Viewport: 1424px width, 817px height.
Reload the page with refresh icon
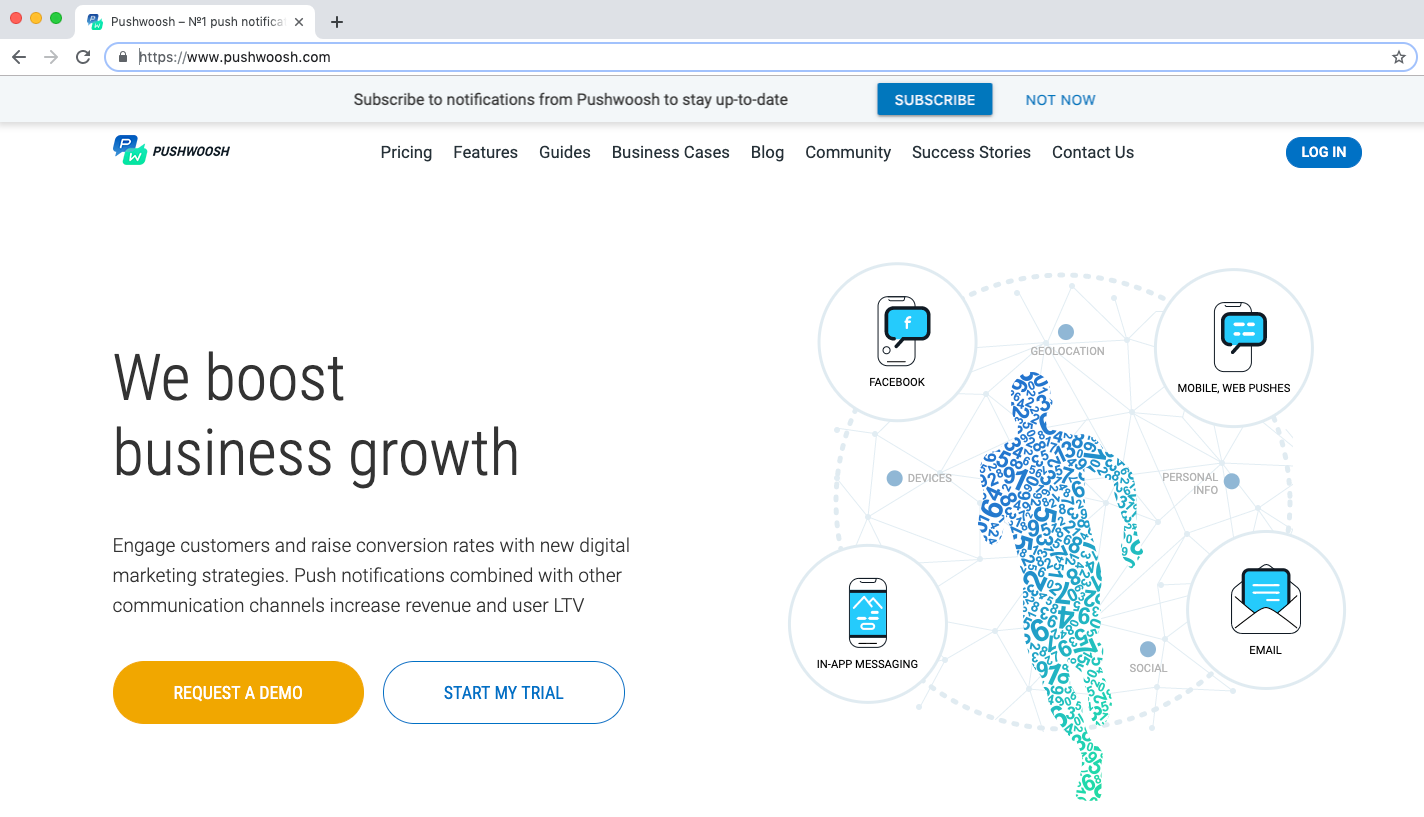click(x=83, y=57)
